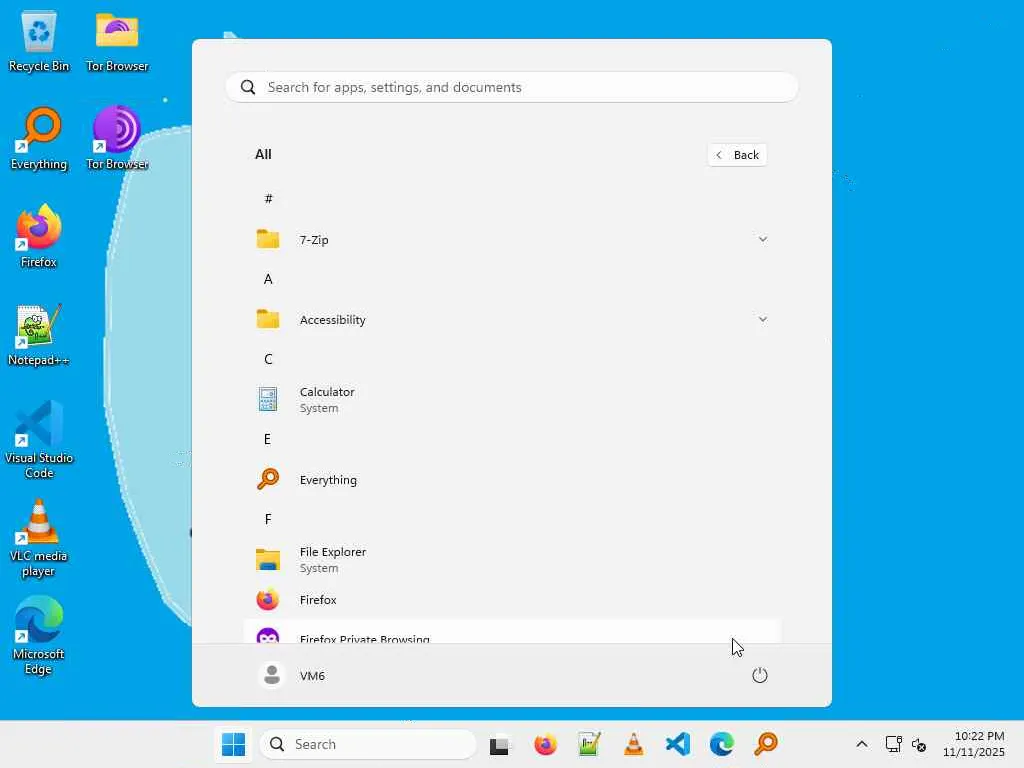Click the letter A section header
This screenshot has height=768, width=1024.
[x=268, y=279]
